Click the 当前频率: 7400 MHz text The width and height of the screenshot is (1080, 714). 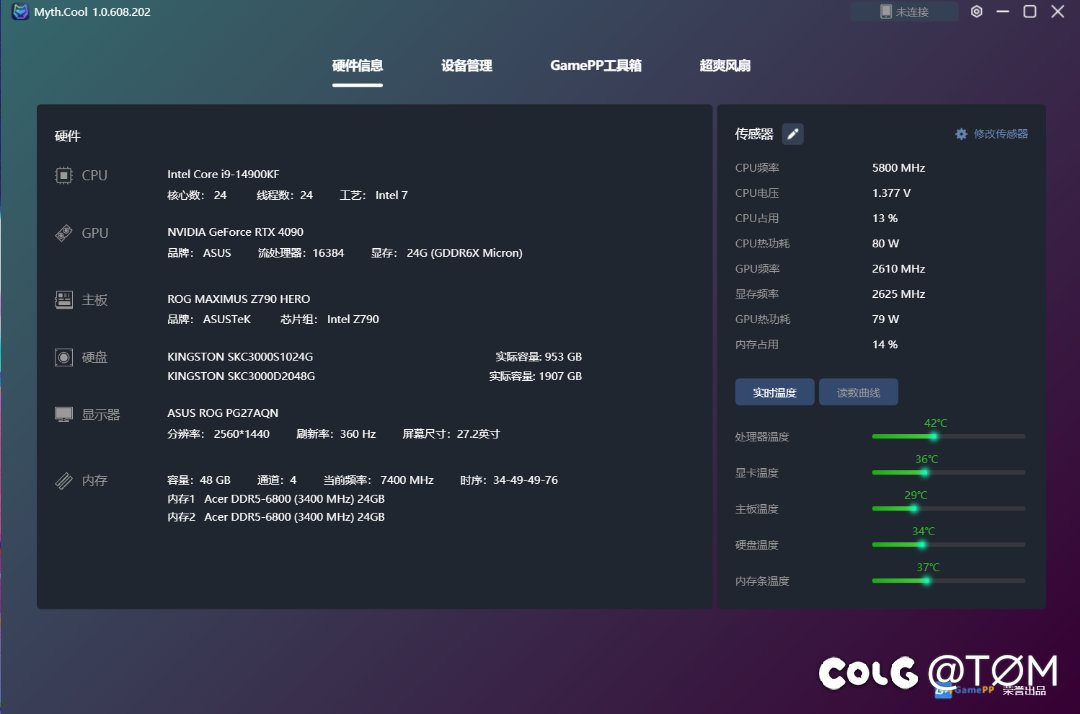(x=379, y=480)
